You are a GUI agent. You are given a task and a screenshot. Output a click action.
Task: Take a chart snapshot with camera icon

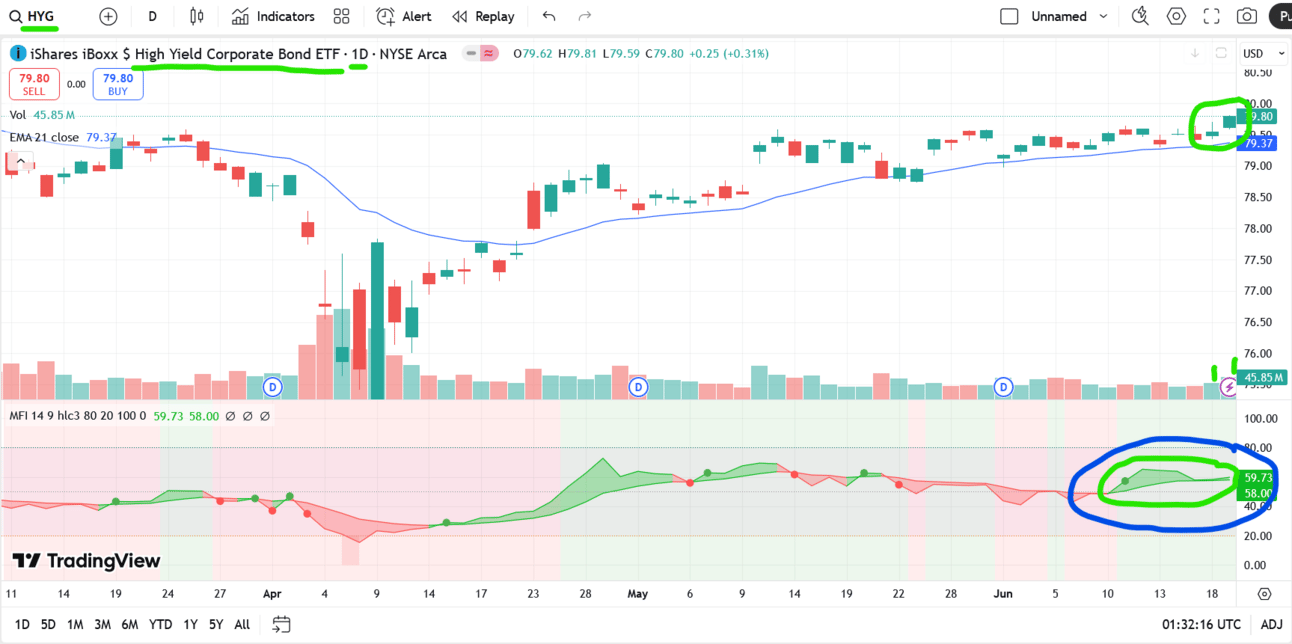pos(1246,16)
